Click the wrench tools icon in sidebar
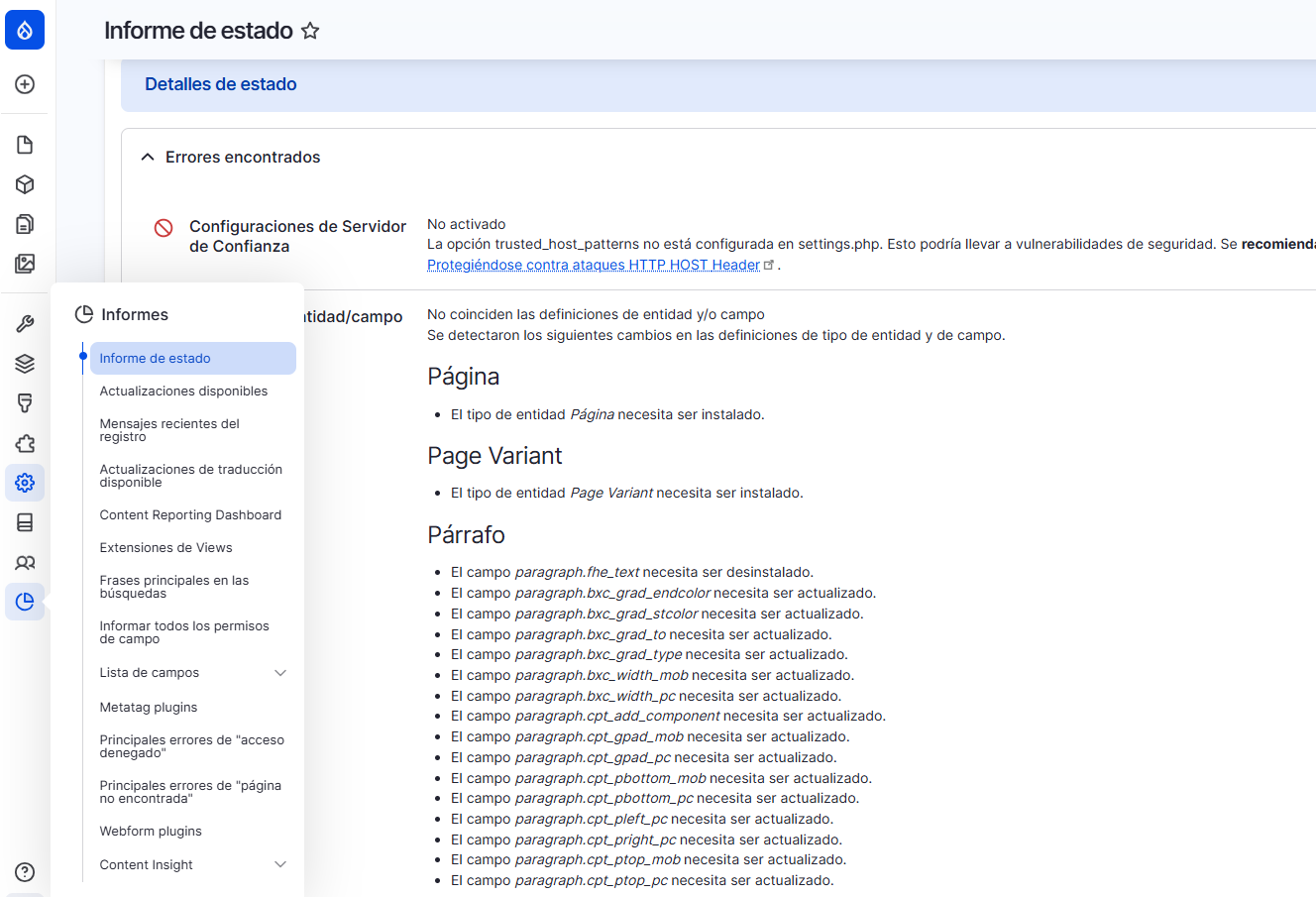 point(23,323)
